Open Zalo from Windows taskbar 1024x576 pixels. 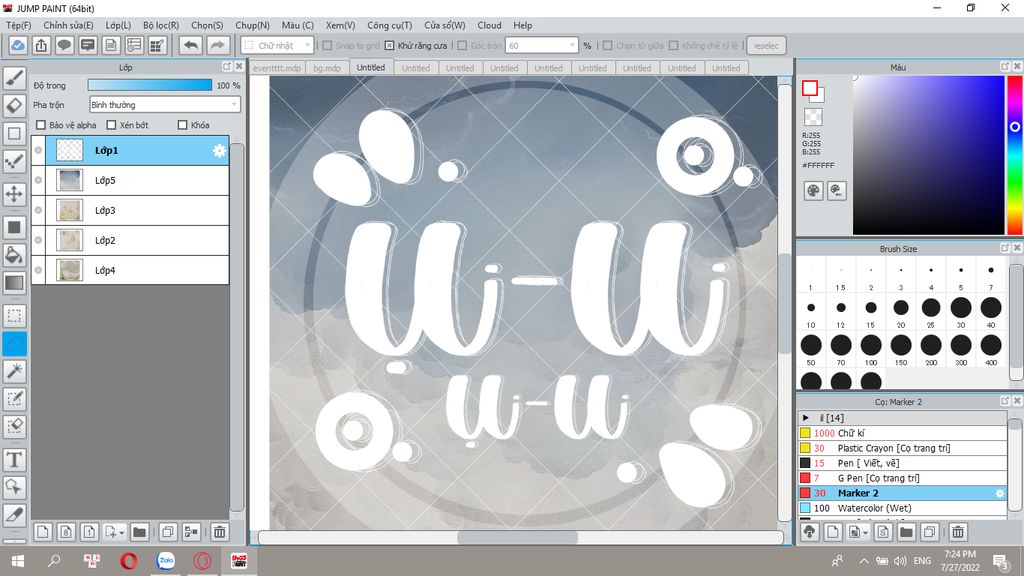point(166,560)
